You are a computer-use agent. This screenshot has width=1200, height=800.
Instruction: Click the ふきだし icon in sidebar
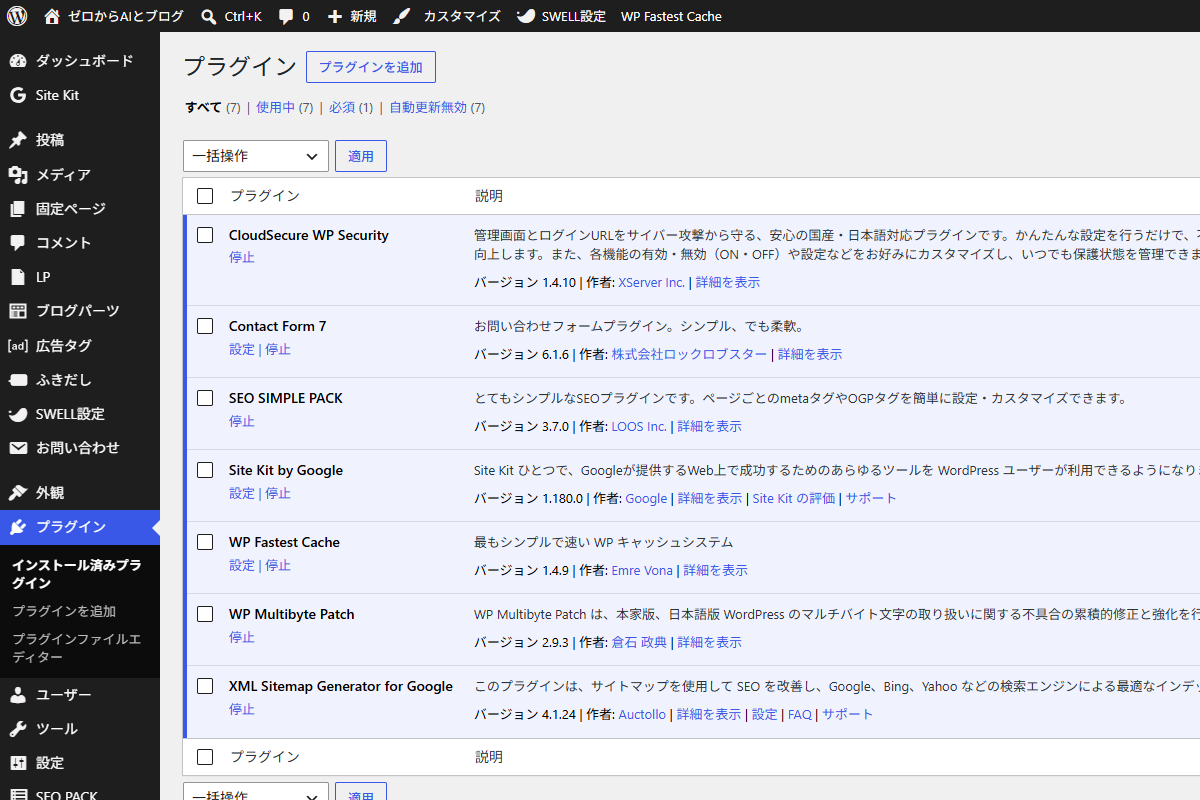click(18, 380)
